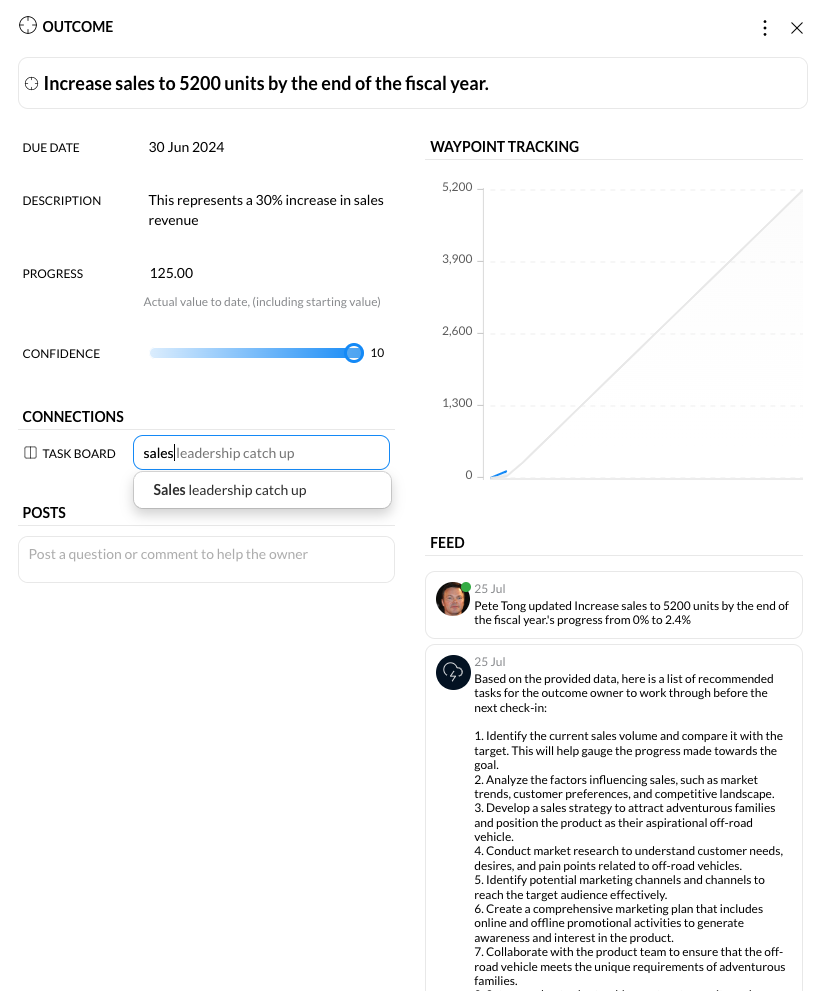
Task: Click the cloud lightning bot avatar in the feed
Action: point(452,672)
